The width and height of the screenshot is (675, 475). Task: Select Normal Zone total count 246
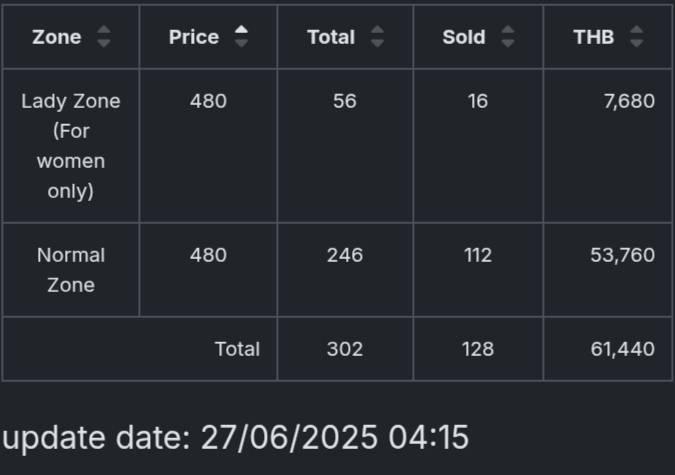(345, 255)
